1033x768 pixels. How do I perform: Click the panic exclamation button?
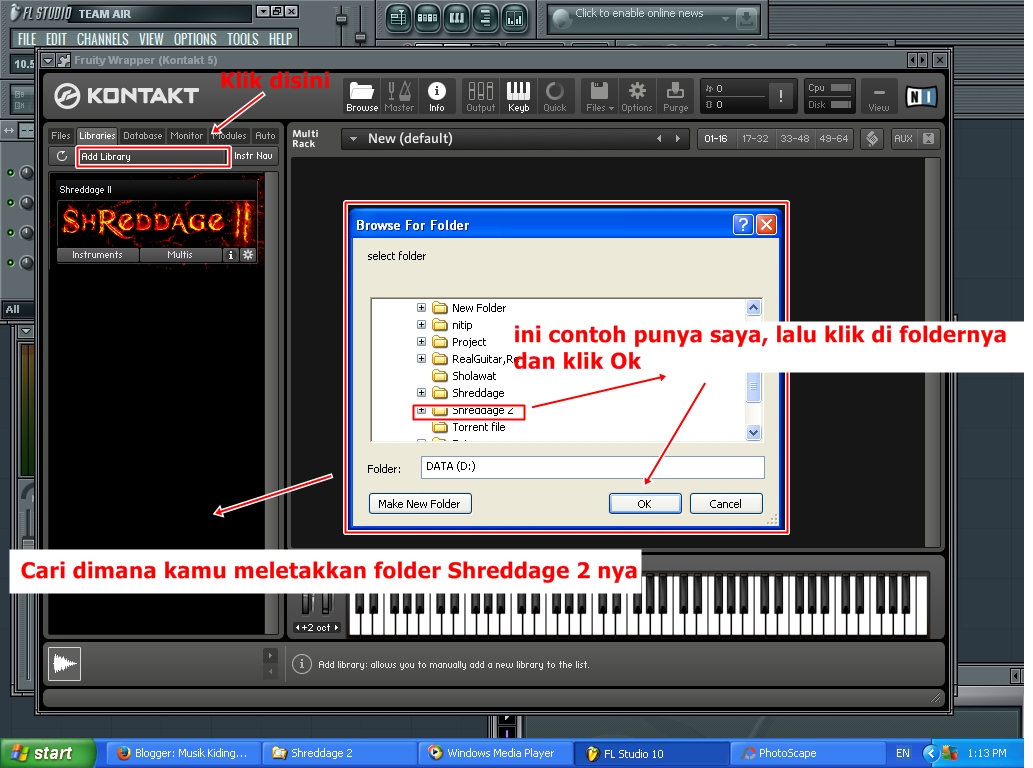[x=781, y=96]
